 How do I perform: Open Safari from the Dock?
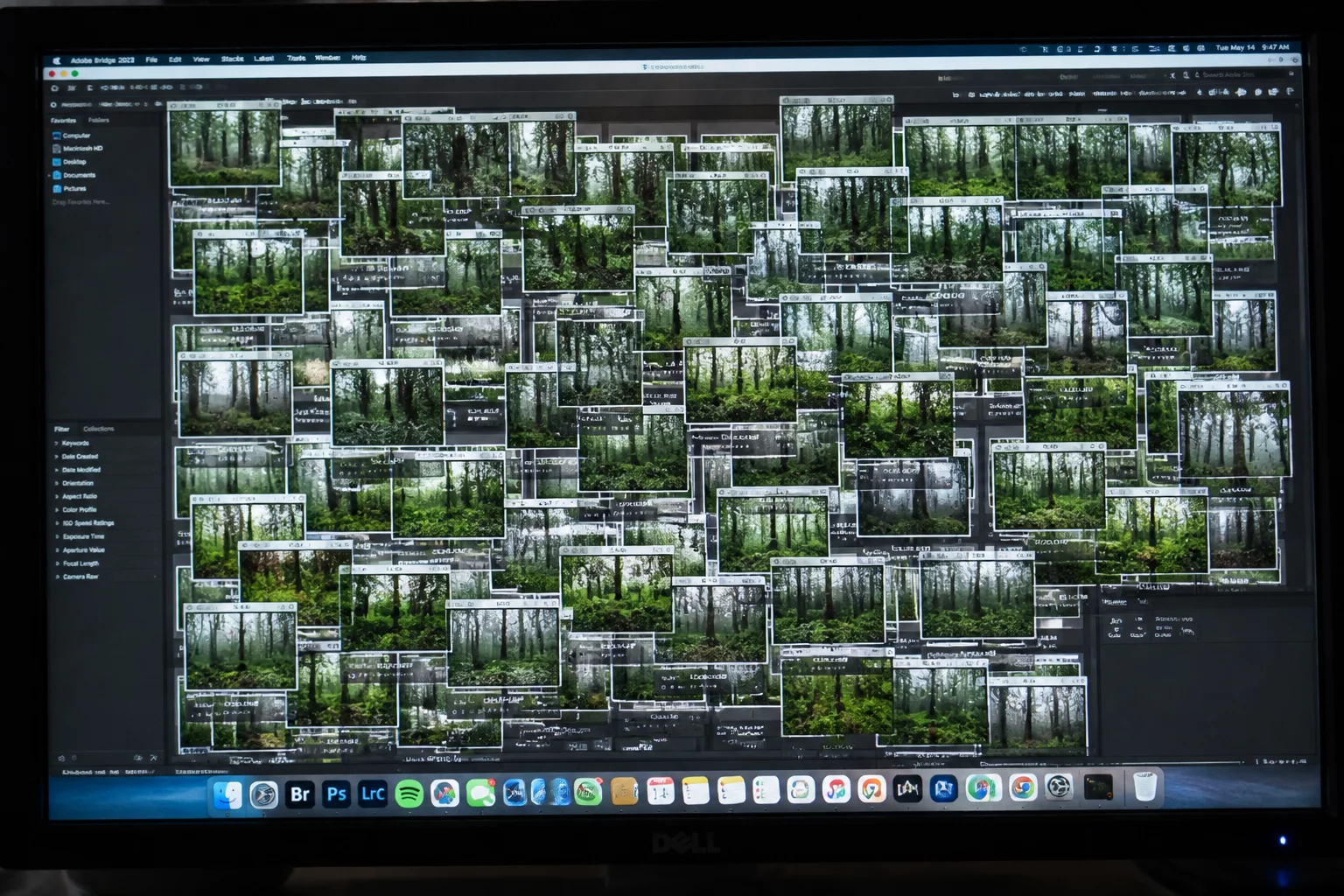(263, 794)
